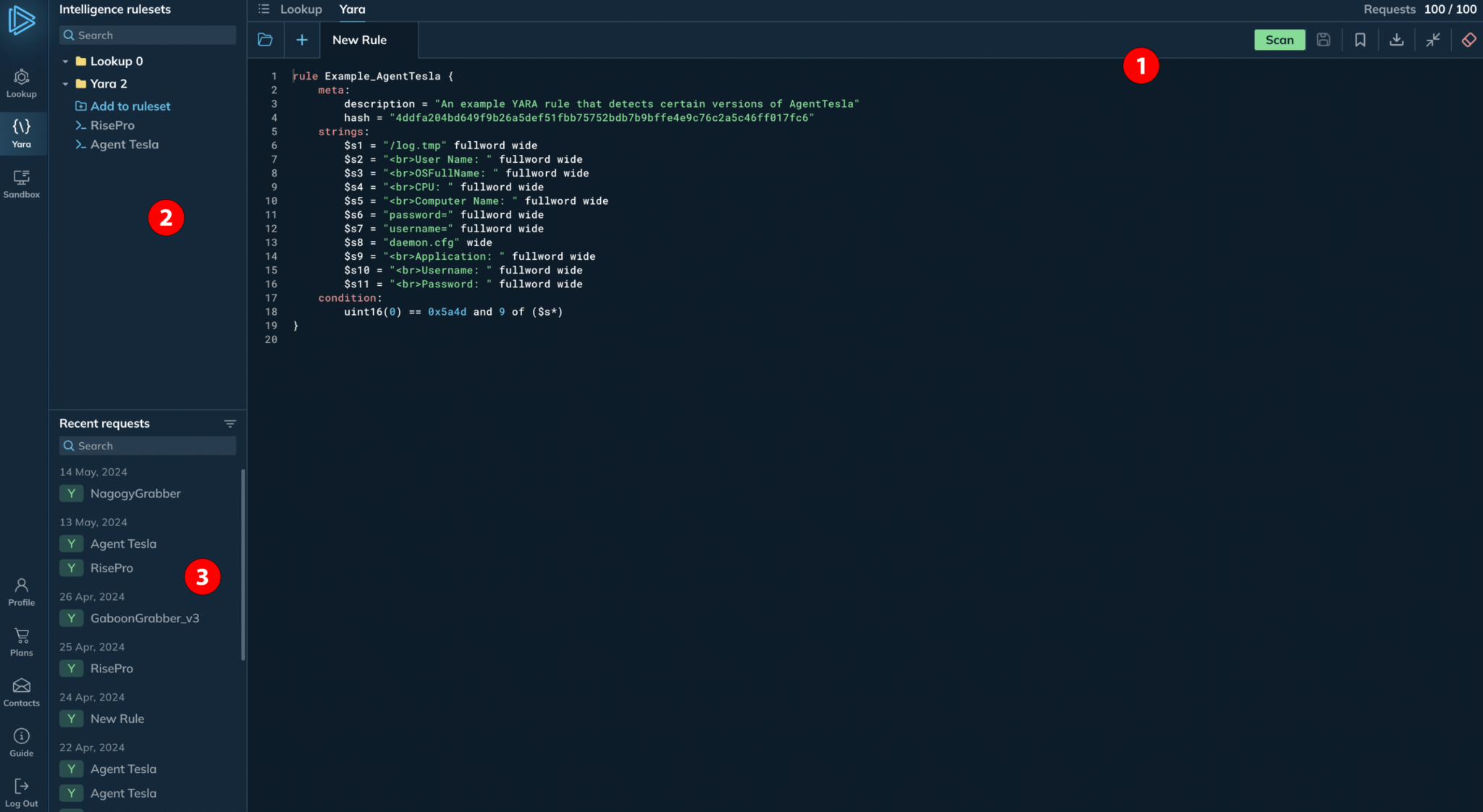The height and width of the screenshot is (812, 1483).
Task: Select the New Rule editor tab
Action: (359, 40)
